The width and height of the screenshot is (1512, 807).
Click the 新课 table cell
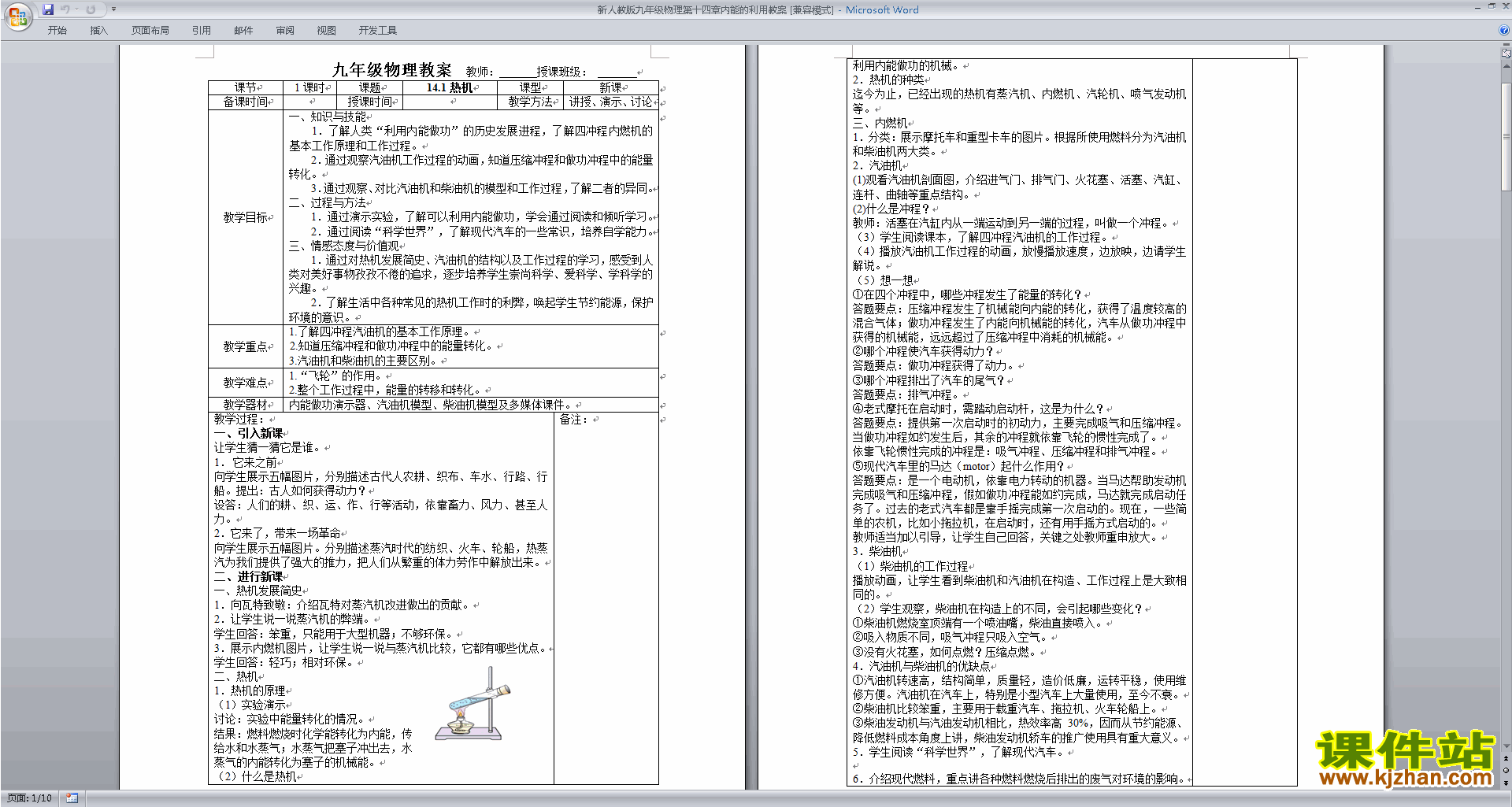610,87
